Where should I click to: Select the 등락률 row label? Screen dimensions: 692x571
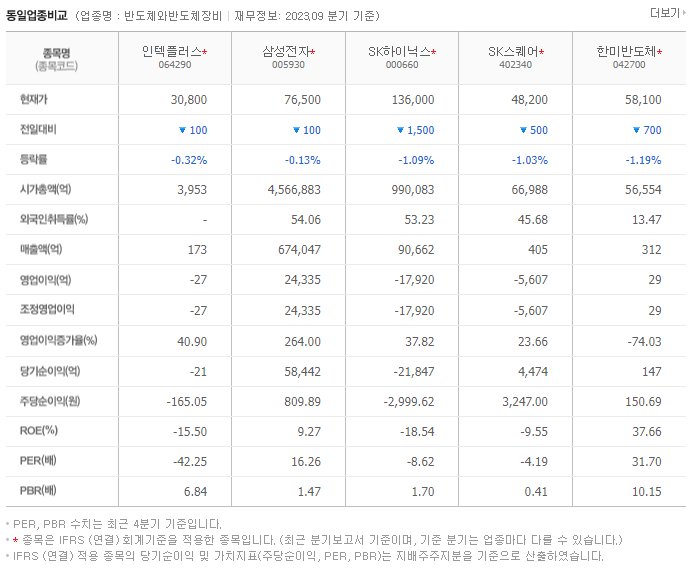click(34, 159)
